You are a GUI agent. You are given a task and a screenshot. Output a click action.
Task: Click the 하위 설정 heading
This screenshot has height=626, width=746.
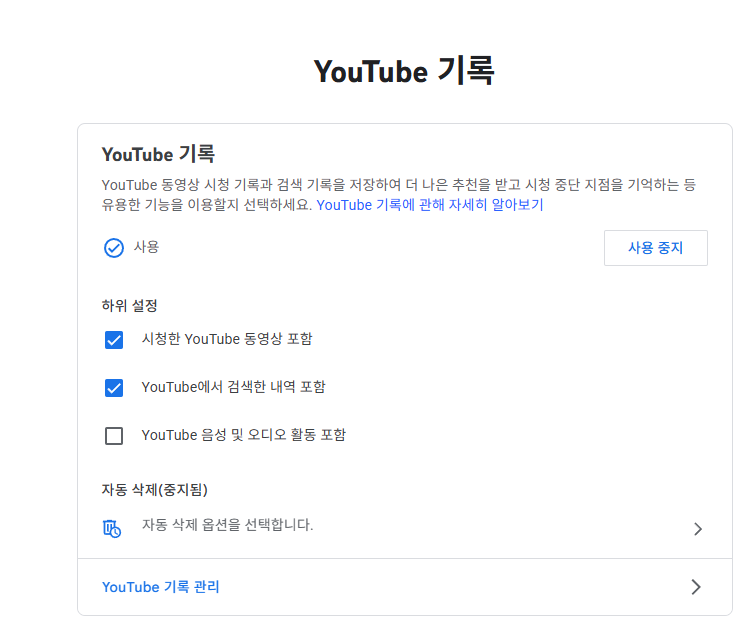(129, 305)
